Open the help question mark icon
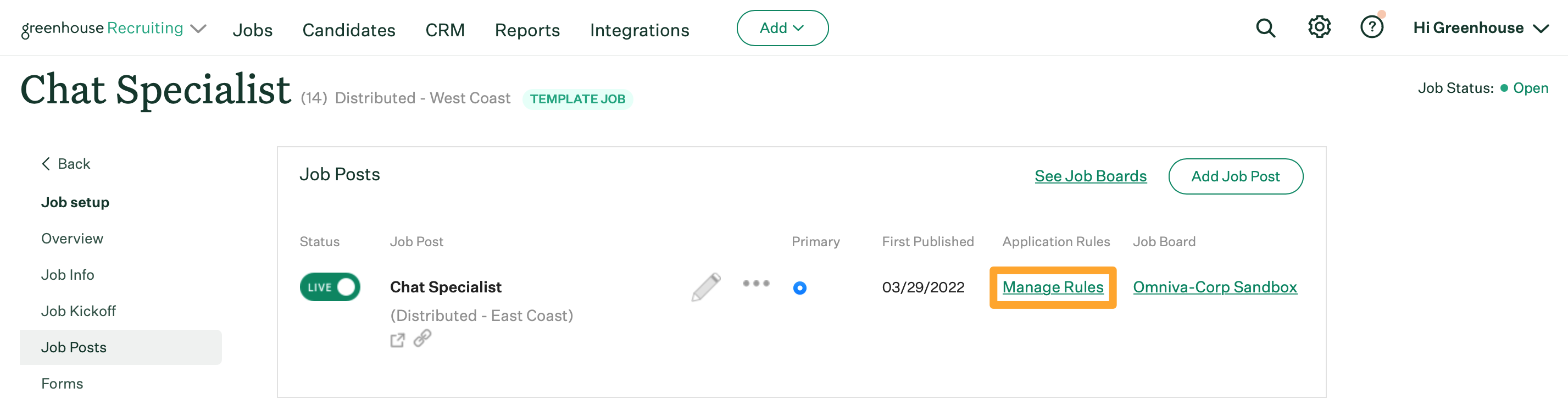 click(x=1371, y=27)
